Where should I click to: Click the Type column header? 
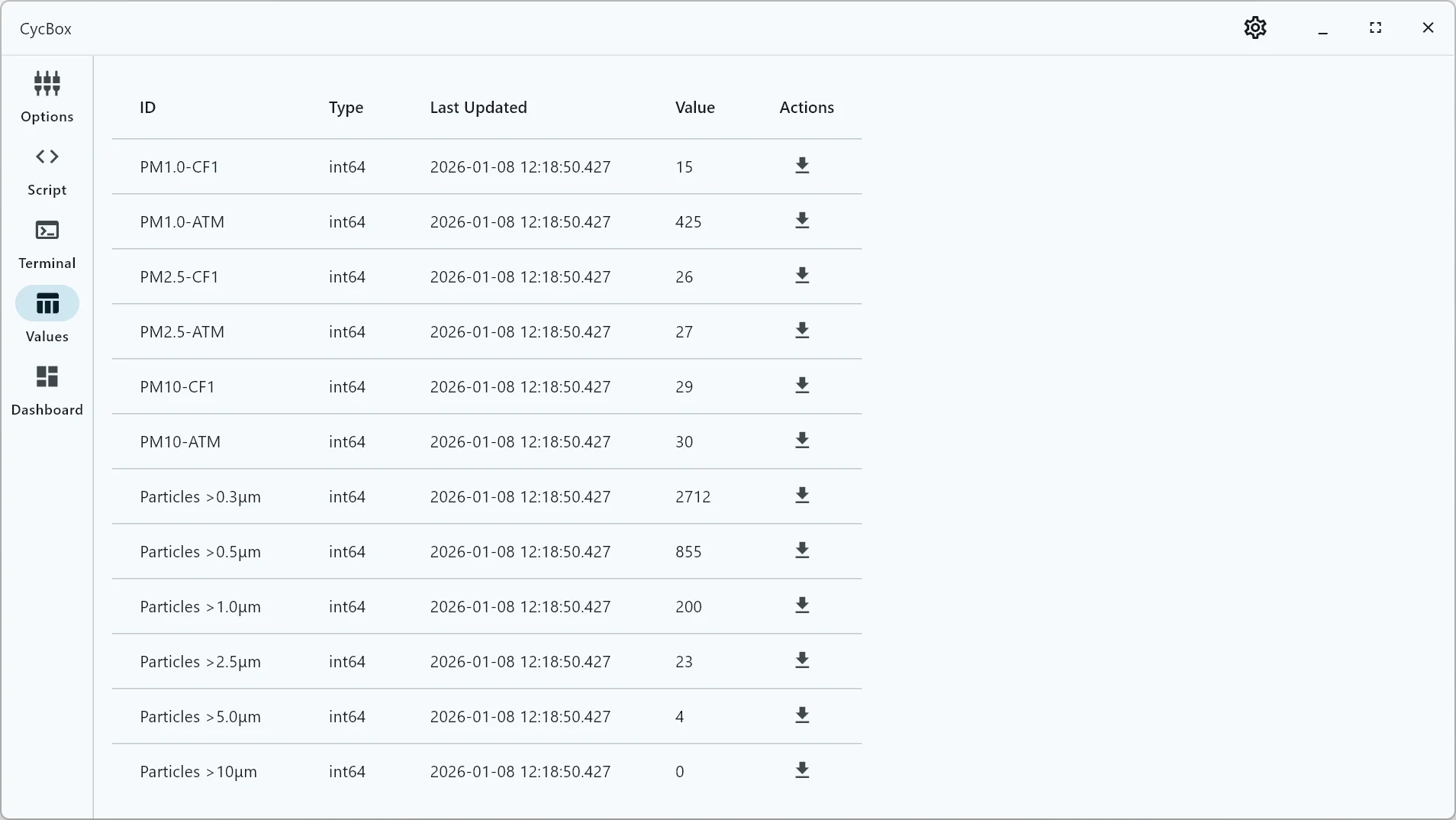coord(346,107)
